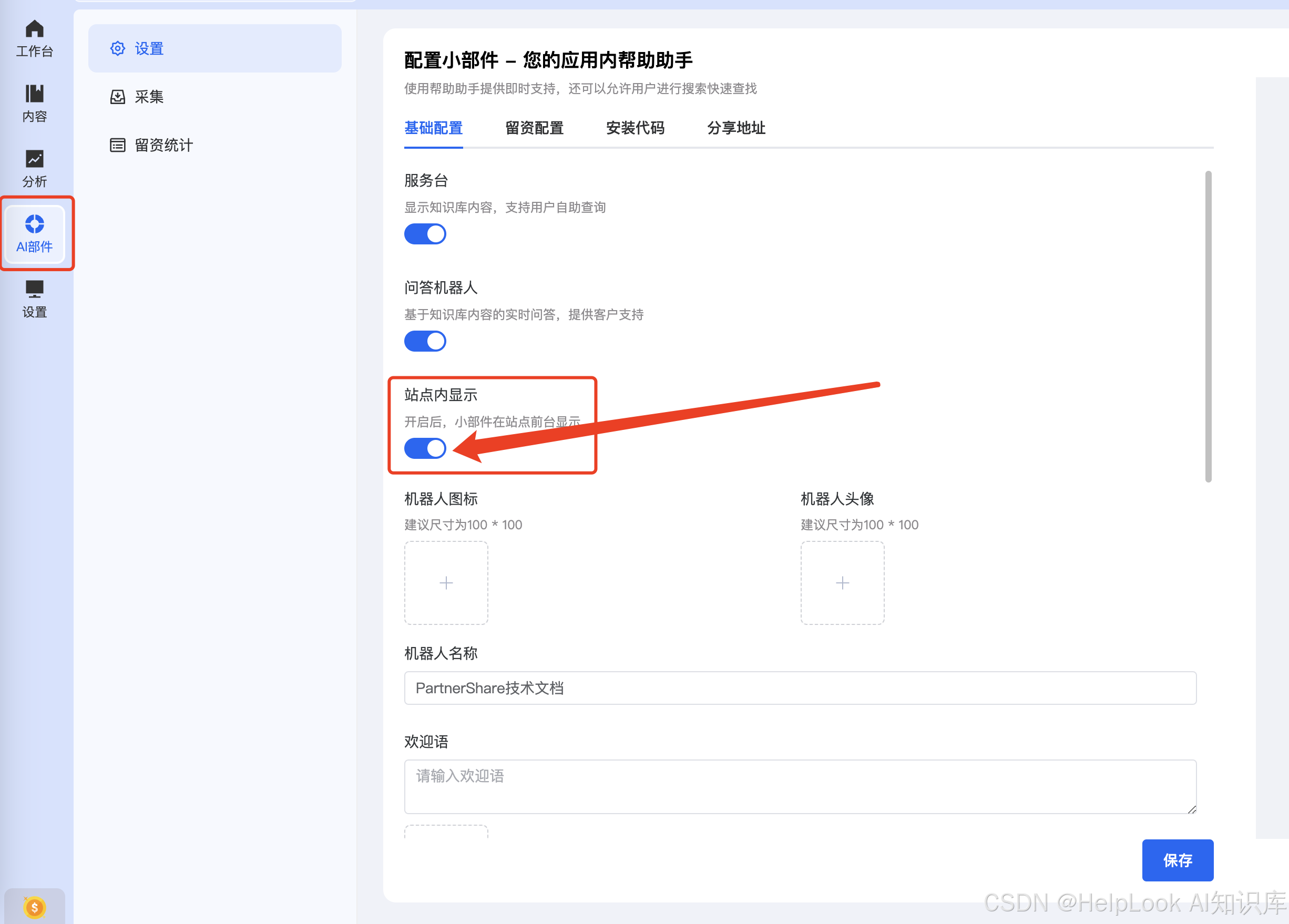Viewport: 1289px width, 924px height.
Task: Click the 机器人名称 input field
Action: 800,687
